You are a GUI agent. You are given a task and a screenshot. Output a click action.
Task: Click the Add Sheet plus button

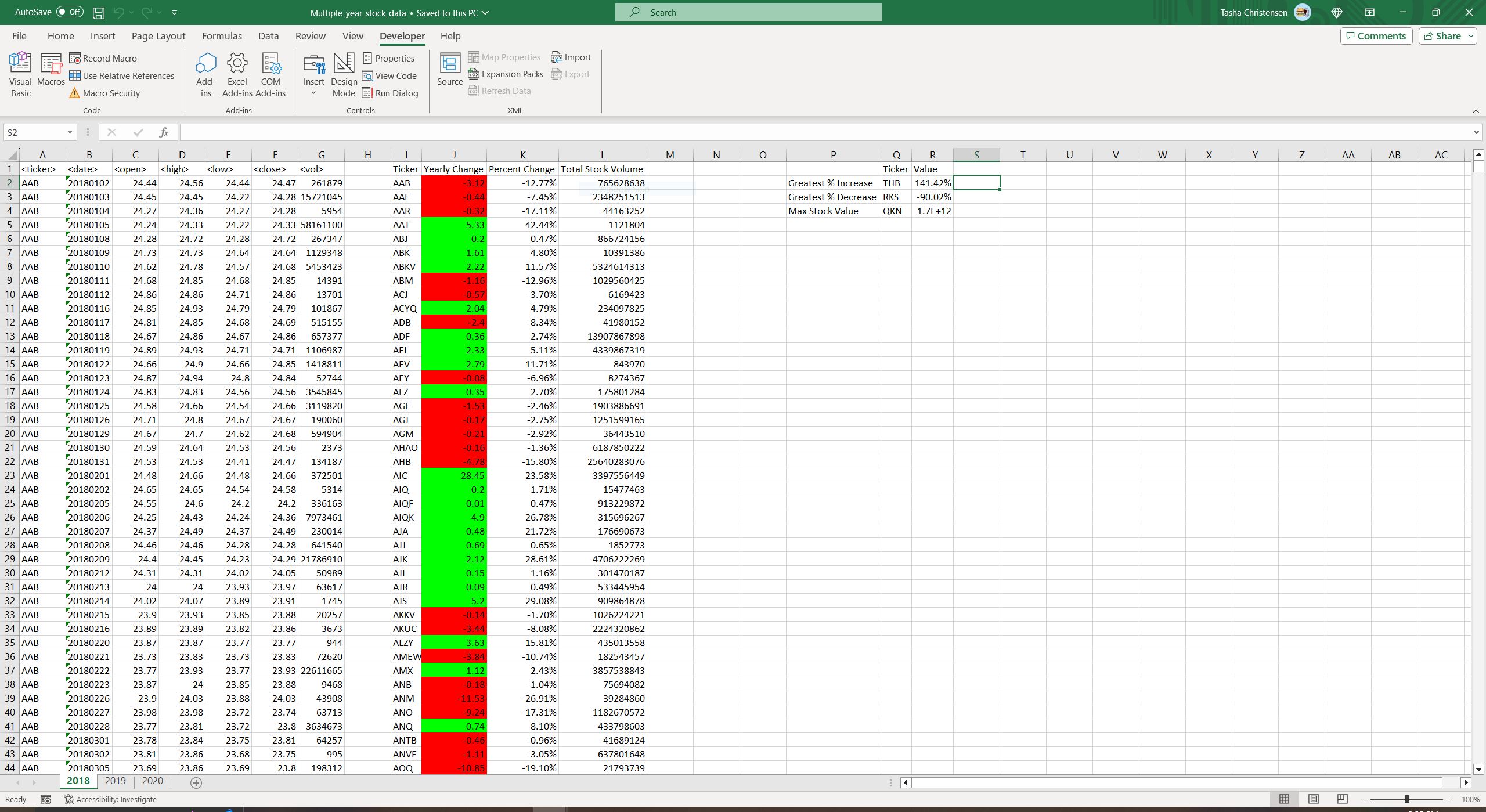pos(196,782)
